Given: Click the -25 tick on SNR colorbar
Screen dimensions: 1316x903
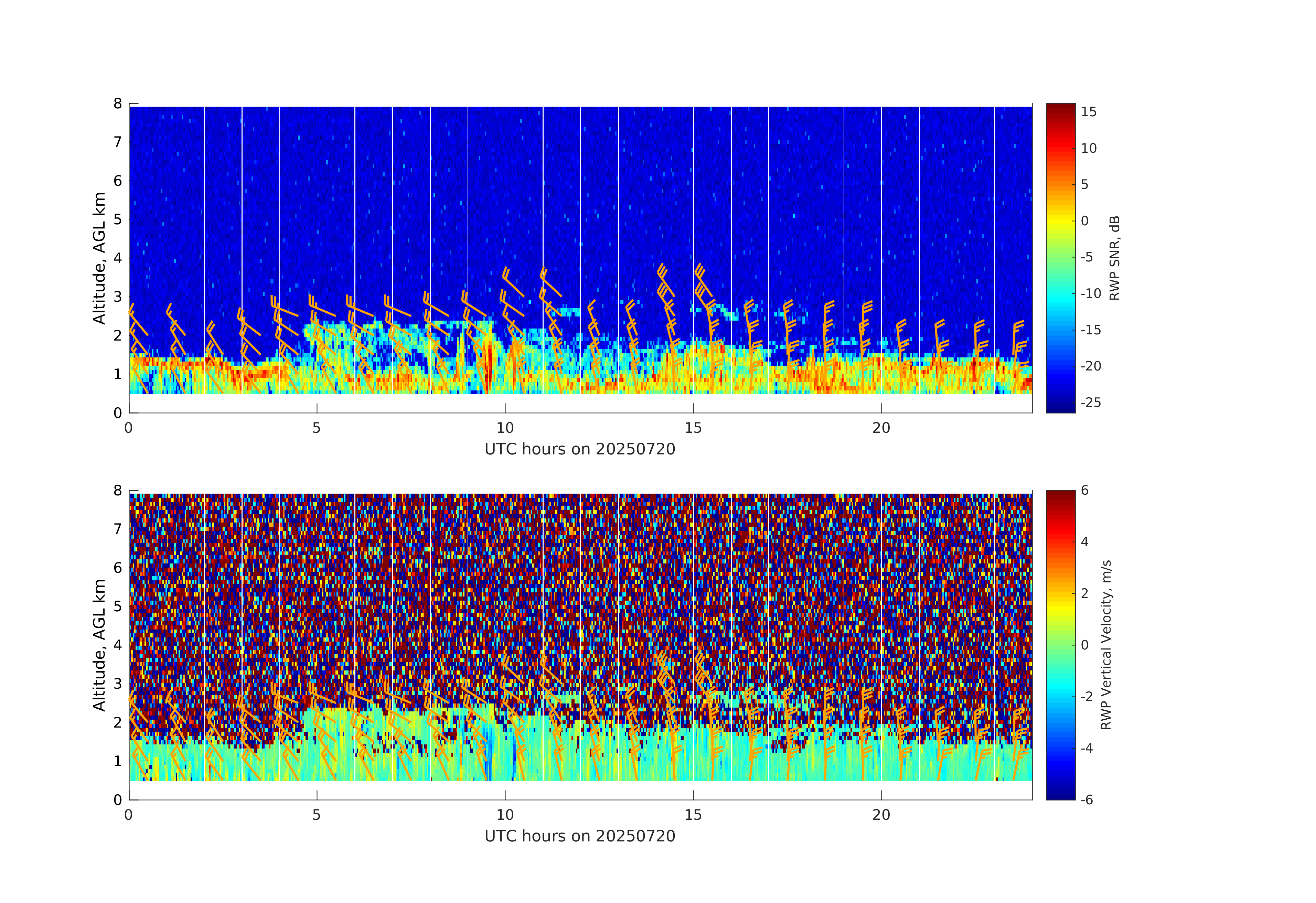Looking at the screenshot, I should coord(1091,402).
